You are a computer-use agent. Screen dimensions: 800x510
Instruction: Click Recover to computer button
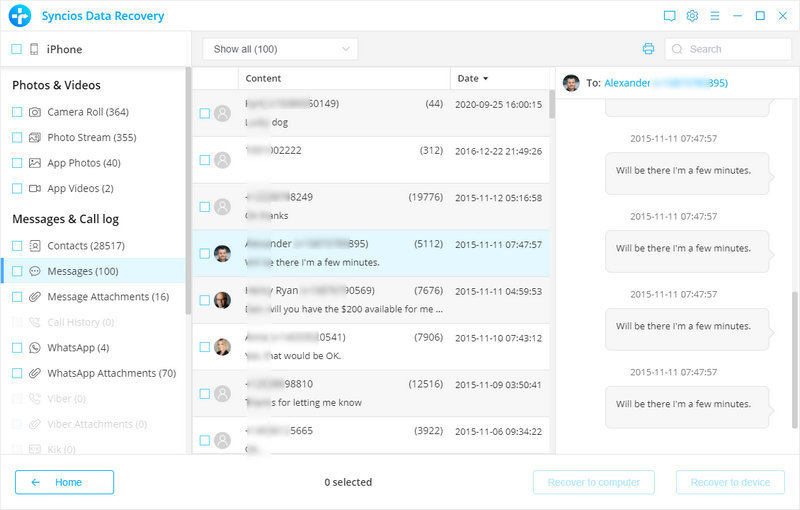tap(593, 482)
